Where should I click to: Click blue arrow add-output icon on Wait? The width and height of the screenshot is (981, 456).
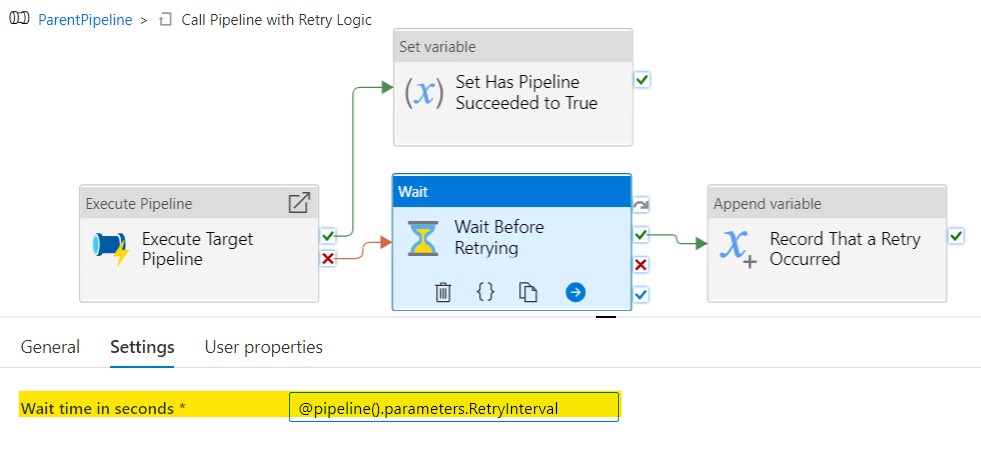[x=575, y=292]
